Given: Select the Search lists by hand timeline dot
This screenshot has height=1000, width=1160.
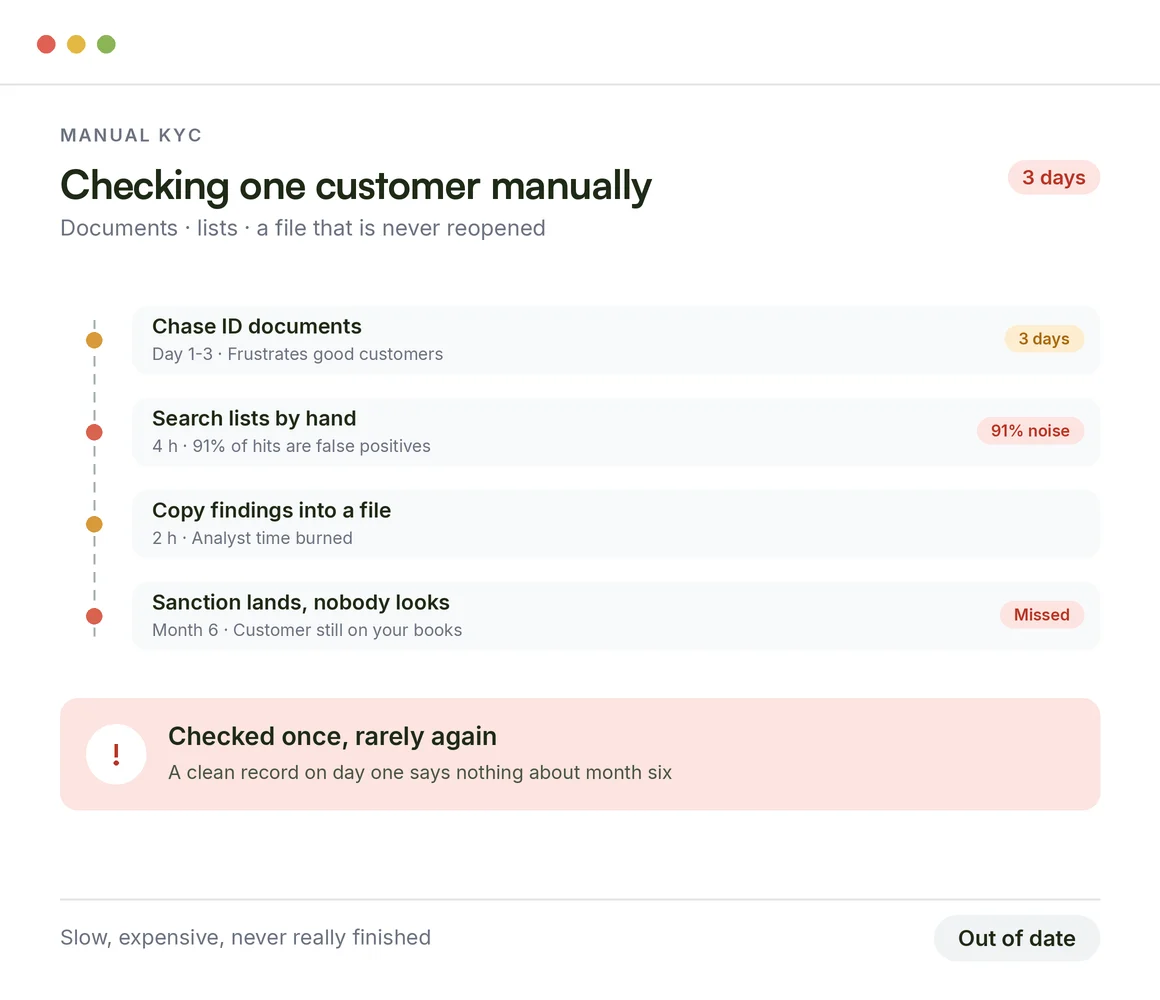Looking at the screenshot, I should pos(94,432).
